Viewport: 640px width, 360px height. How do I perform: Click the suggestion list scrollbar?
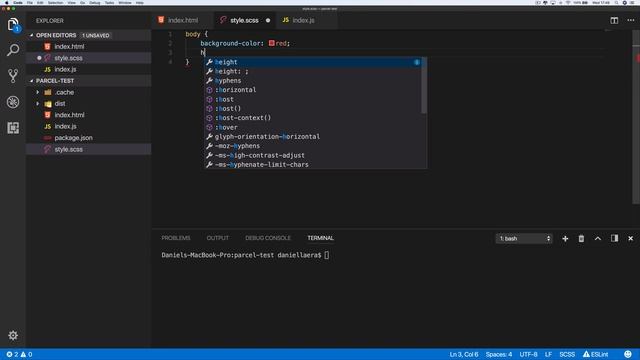click(424, 85)
